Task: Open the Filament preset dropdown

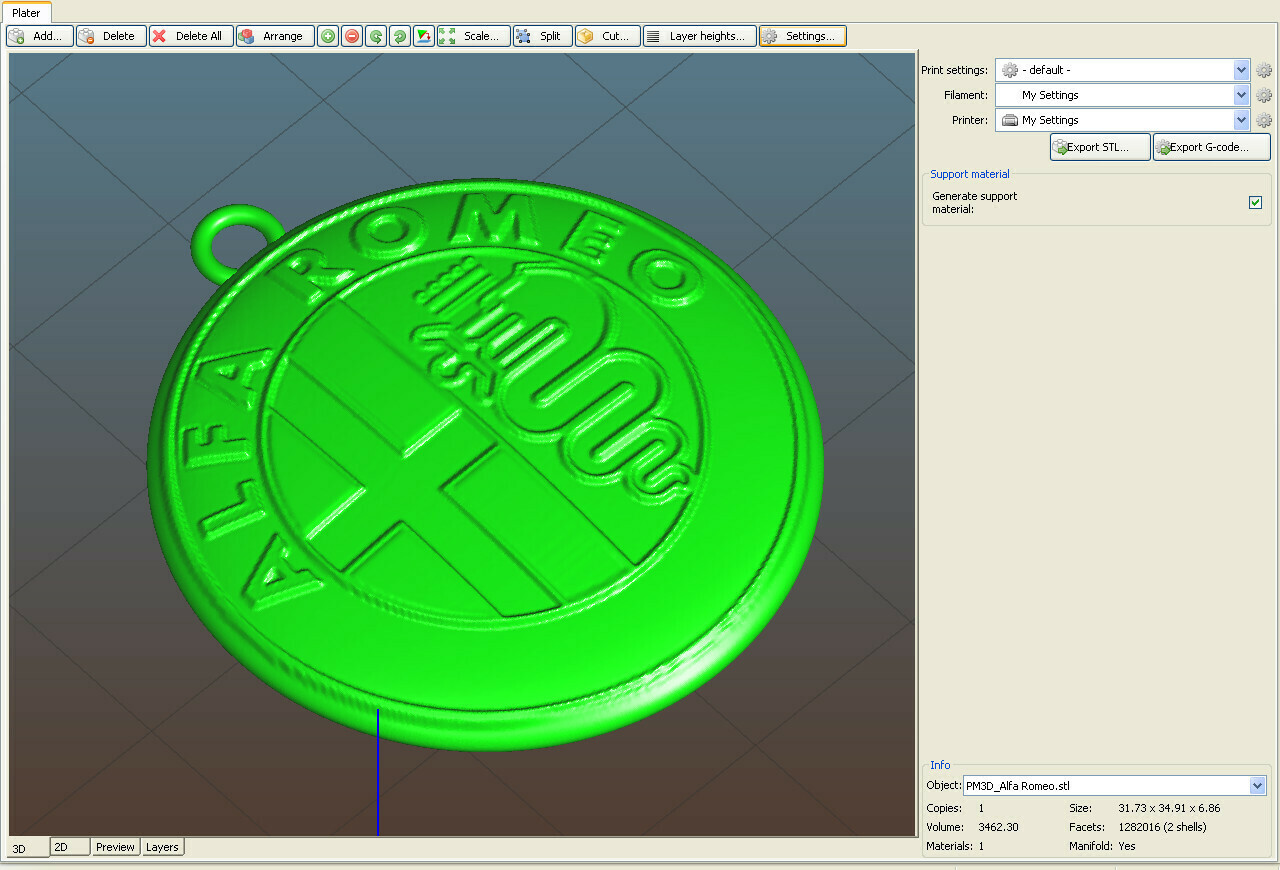Action: [1241, 95]
